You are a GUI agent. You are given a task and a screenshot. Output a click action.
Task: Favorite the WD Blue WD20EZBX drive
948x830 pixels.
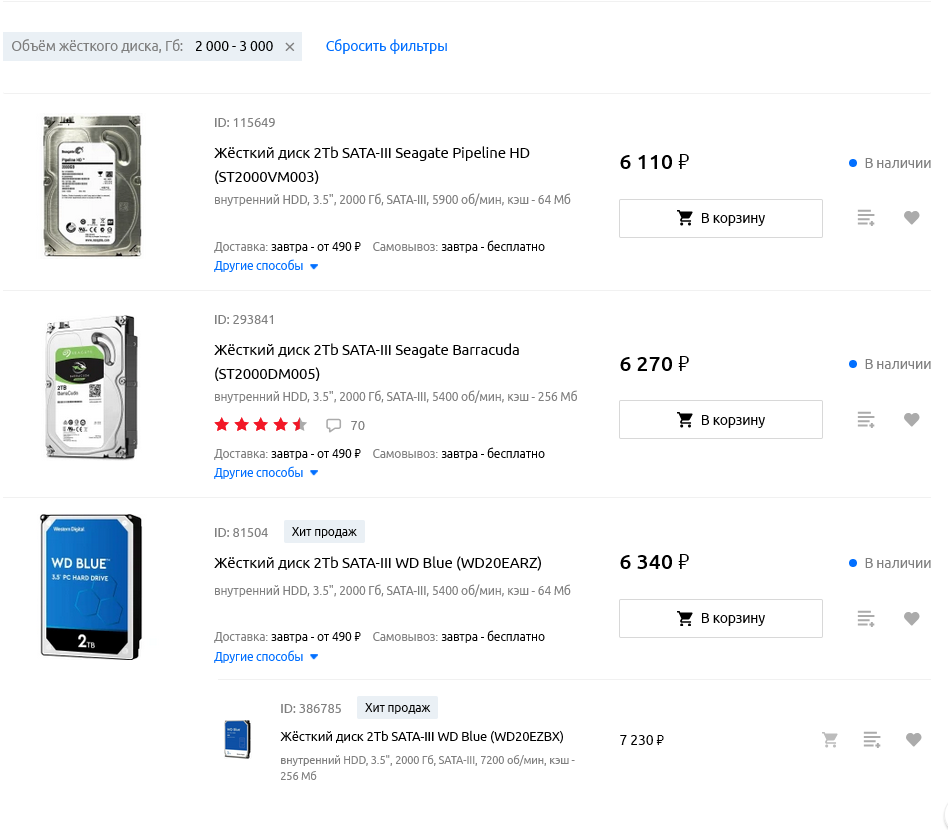click(914, 739)
